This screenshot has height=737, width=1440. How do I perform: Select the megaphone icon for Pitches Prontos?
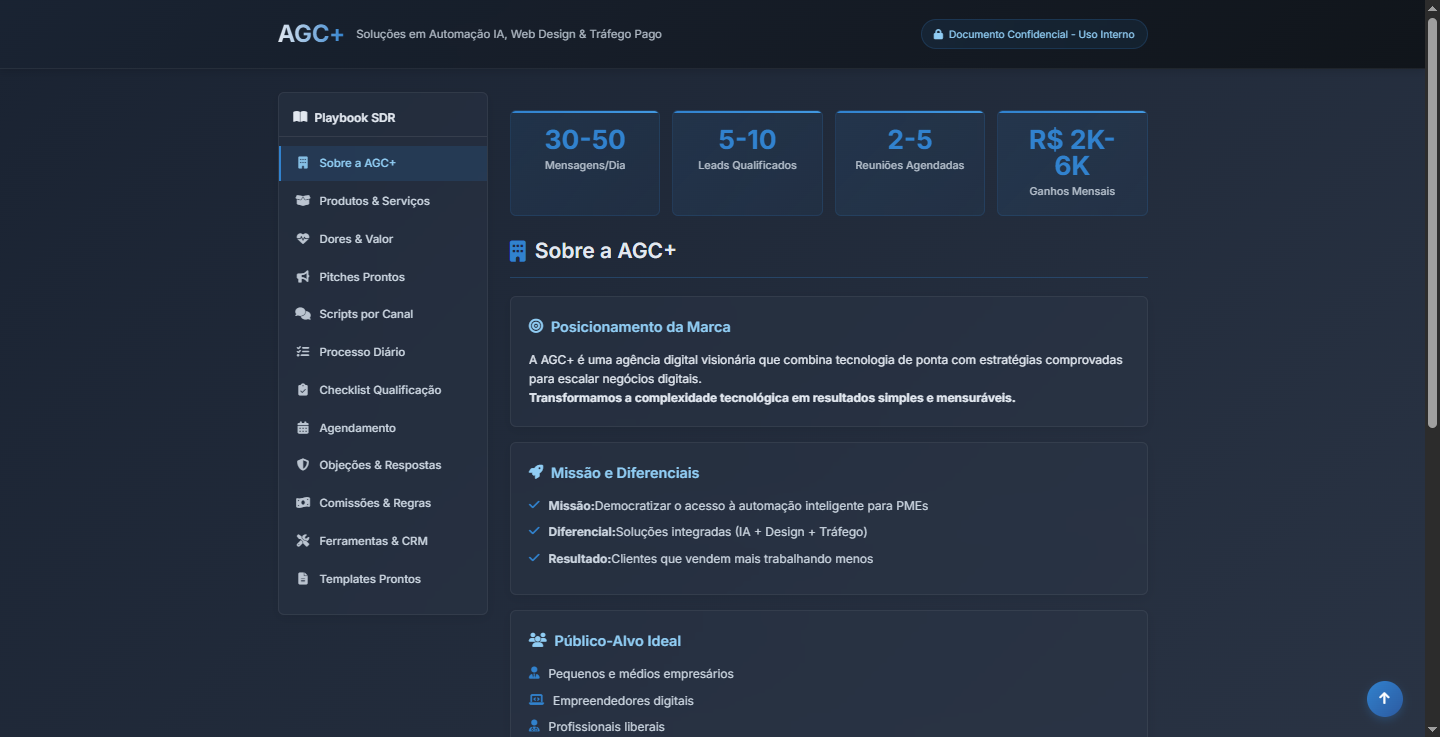(x=303, y=276)
